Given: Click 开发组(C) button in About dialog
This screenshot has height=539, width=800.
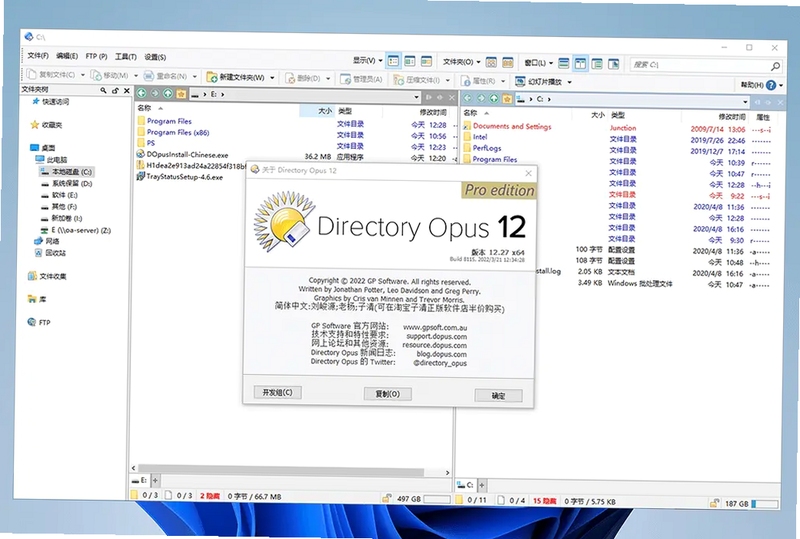Looking at the screenshot, I should [x=277, y=392].
